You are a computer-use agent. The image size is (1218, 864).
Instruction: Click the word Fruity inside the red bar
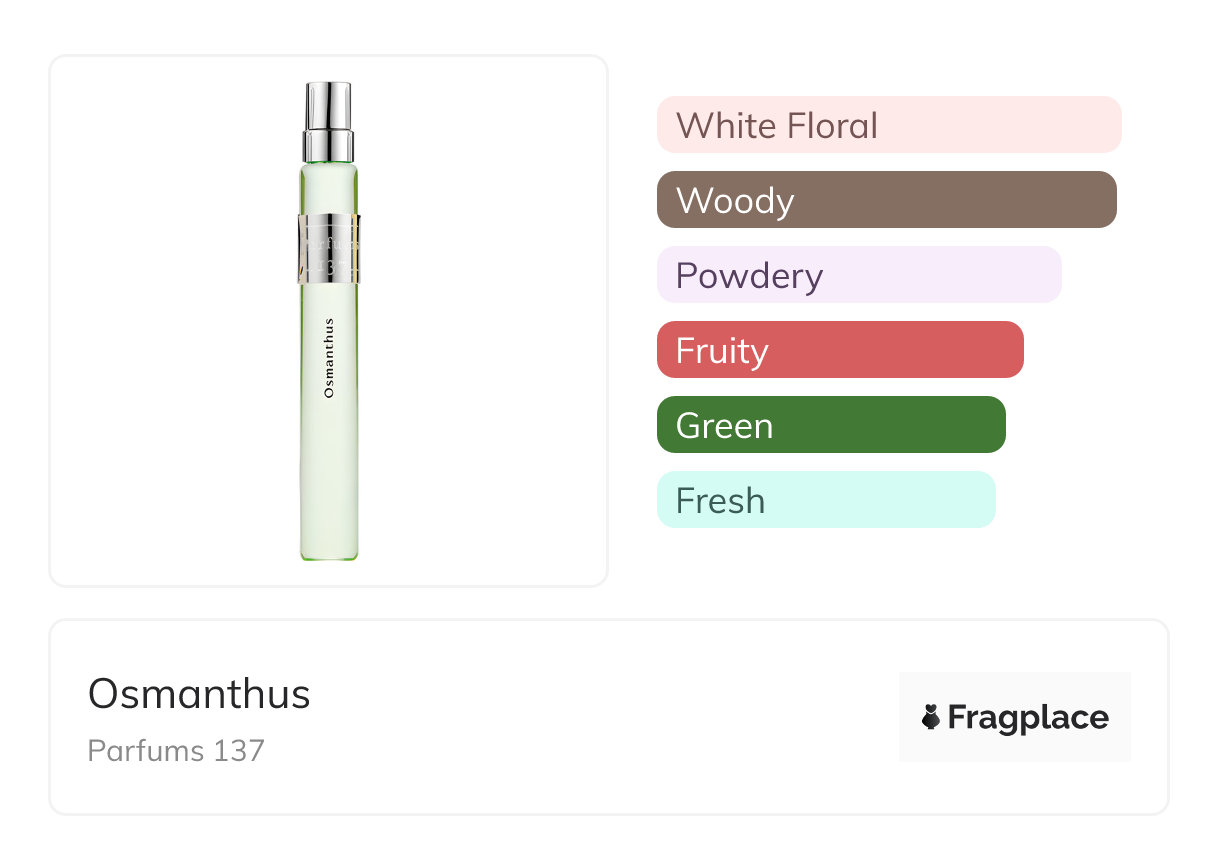(722, 351)
